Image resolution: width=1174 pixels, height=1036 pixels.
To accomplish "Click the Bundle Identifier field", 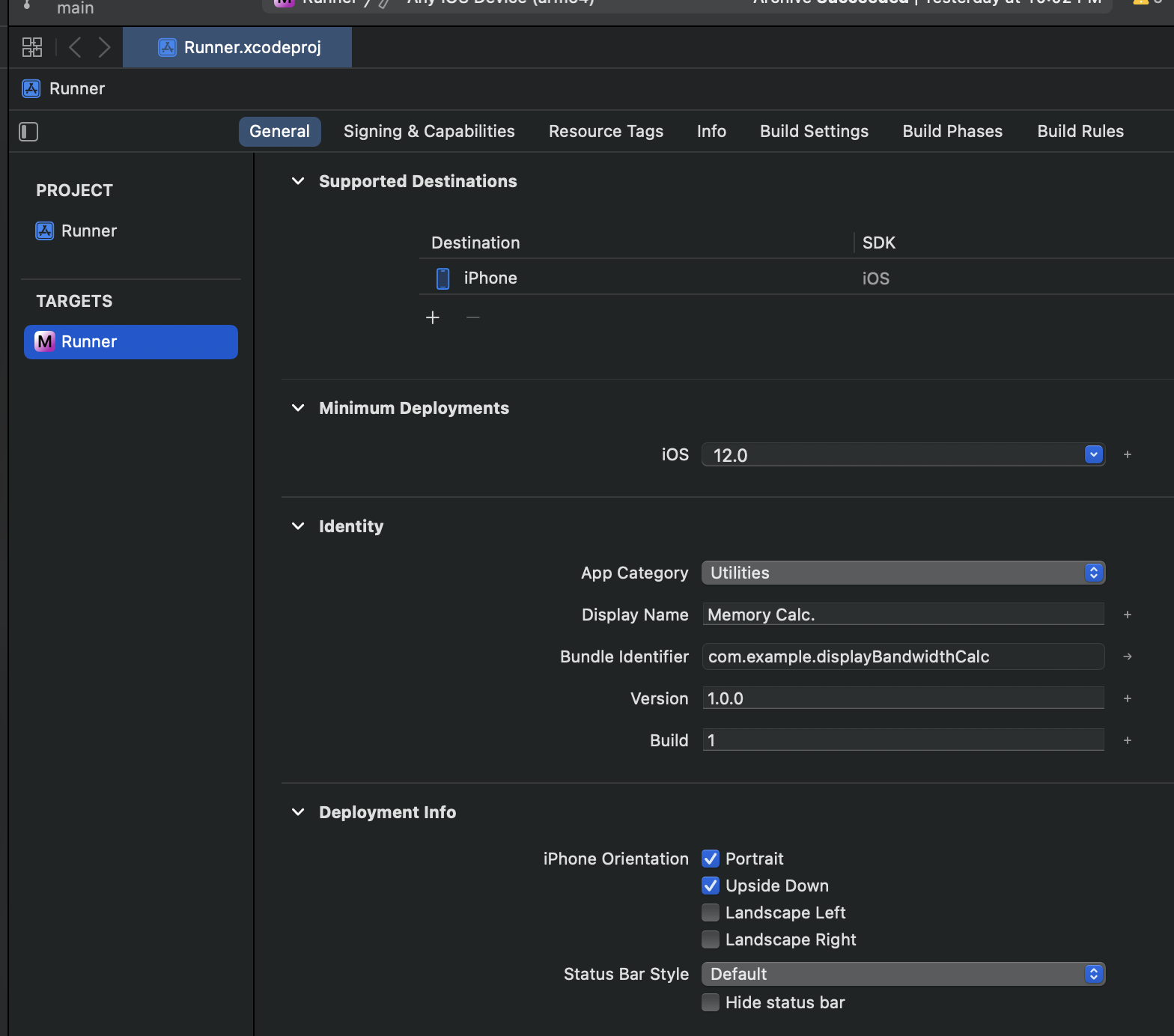I will tap(903, 656).
